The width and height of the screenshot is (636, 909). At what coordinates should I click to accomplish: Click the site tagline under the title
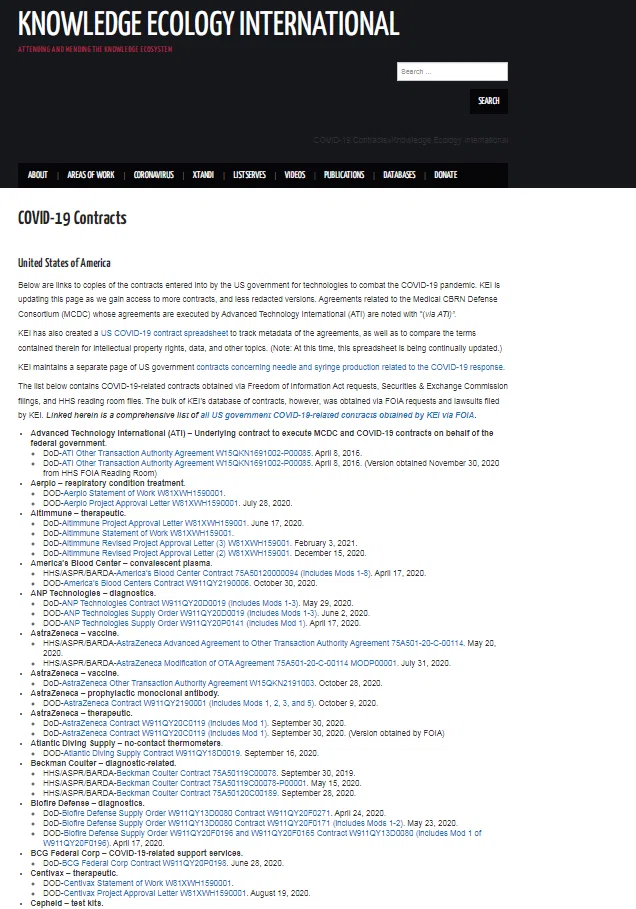pos(95,49)
